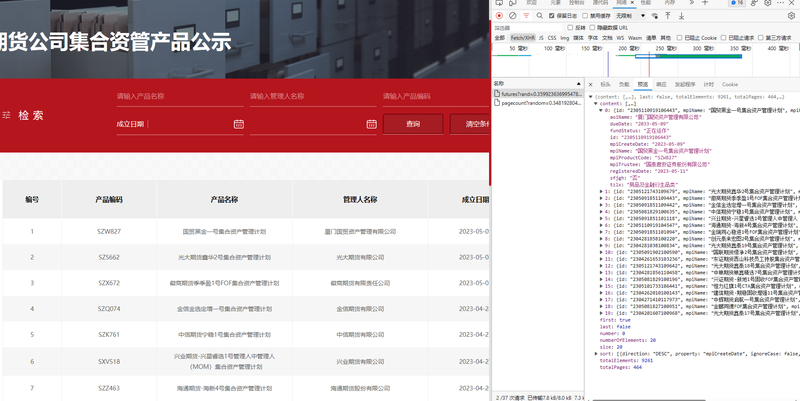Click the import HAR upload arrow
The height and width of the screenshot is (401, 800).
pos(667,16)
